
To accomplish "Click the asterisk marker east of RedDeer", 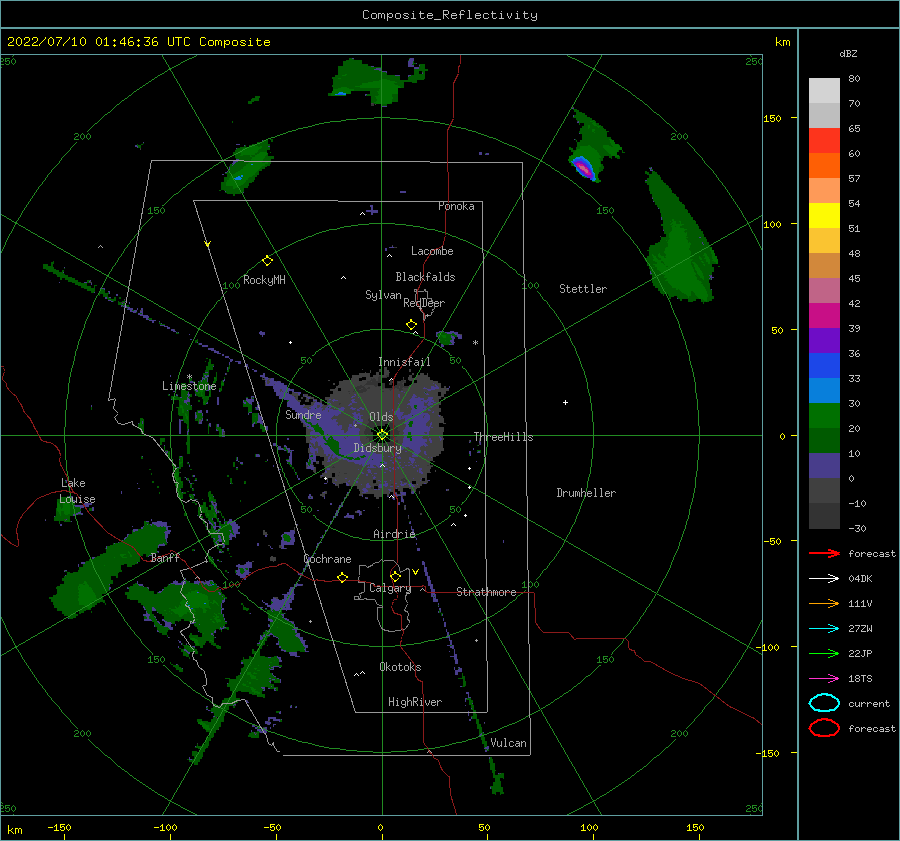I will 475,343.
